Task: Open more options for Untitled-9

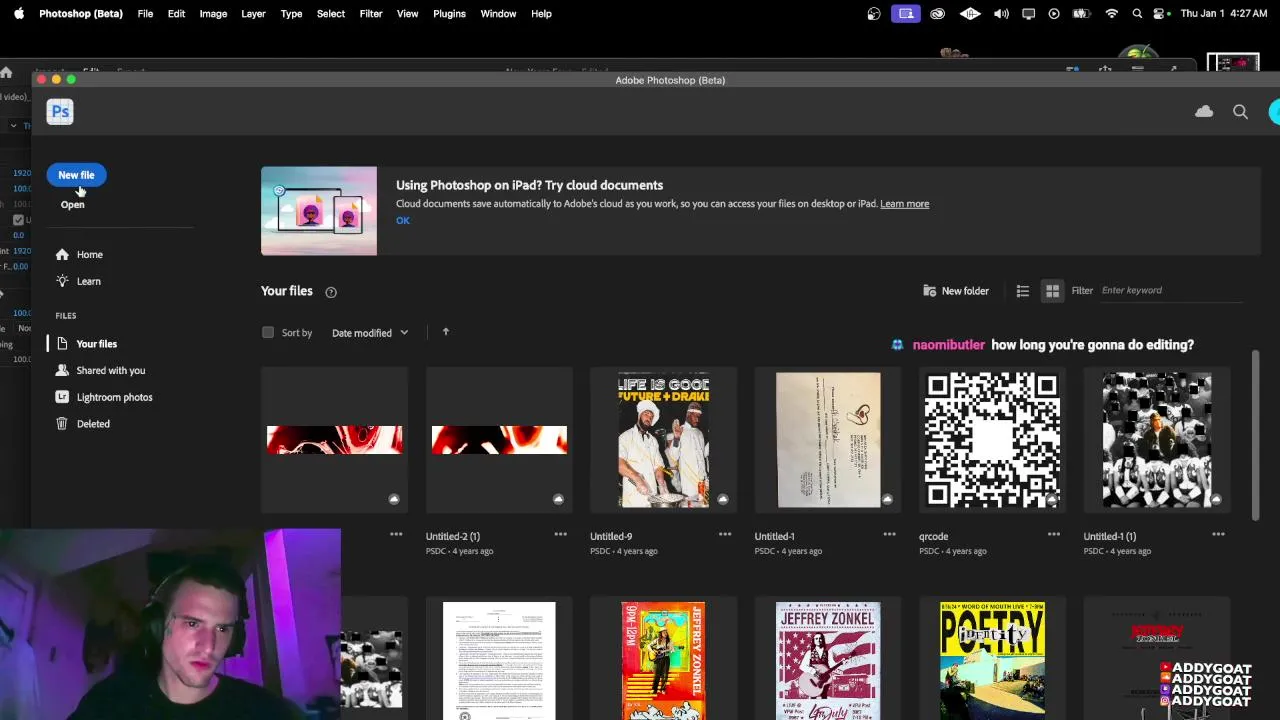Action: [725, 535]
